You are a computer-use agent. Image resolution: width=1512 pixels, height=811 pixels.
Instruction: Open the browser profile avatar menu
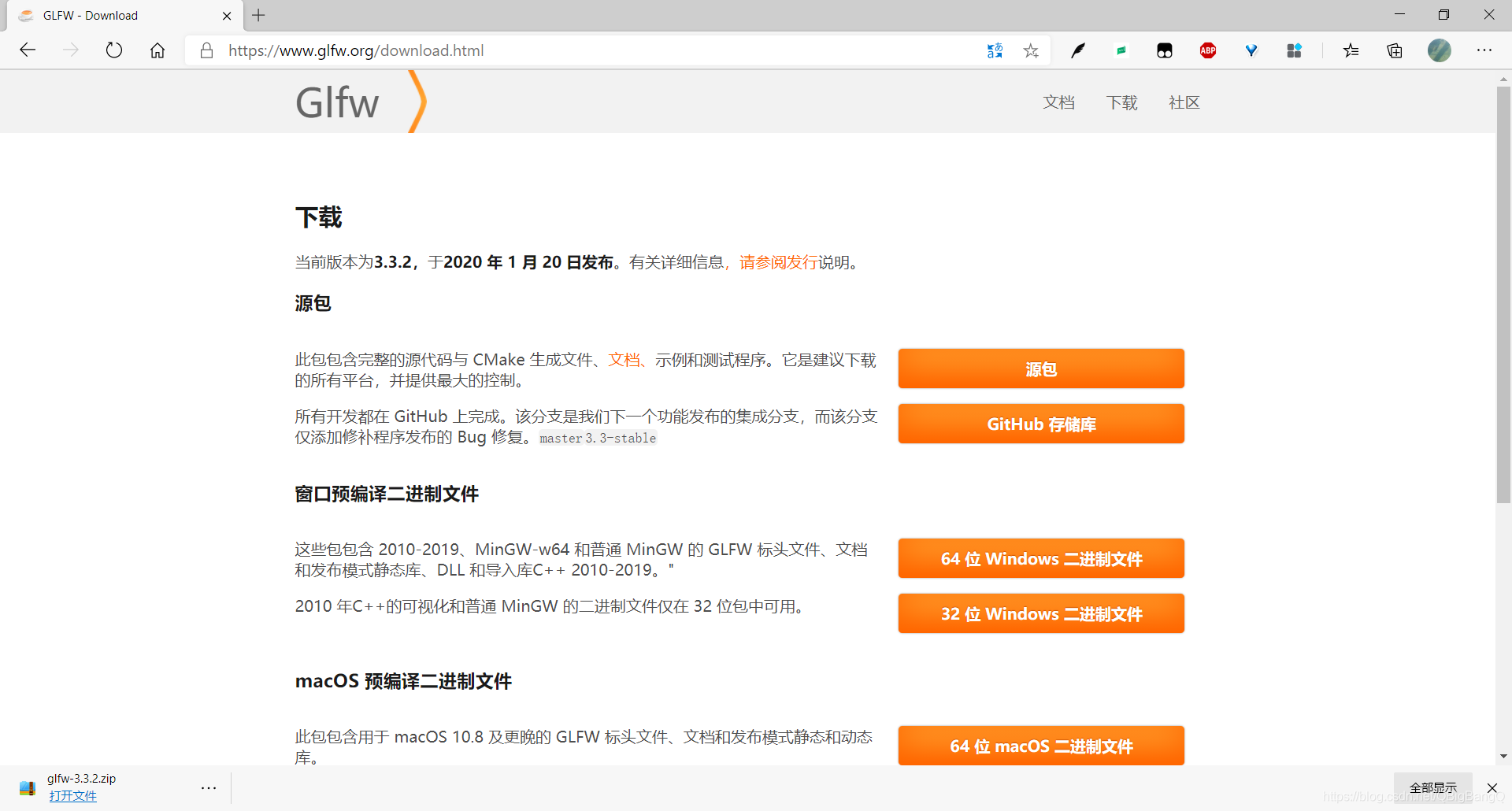[x=1439, y=50]
